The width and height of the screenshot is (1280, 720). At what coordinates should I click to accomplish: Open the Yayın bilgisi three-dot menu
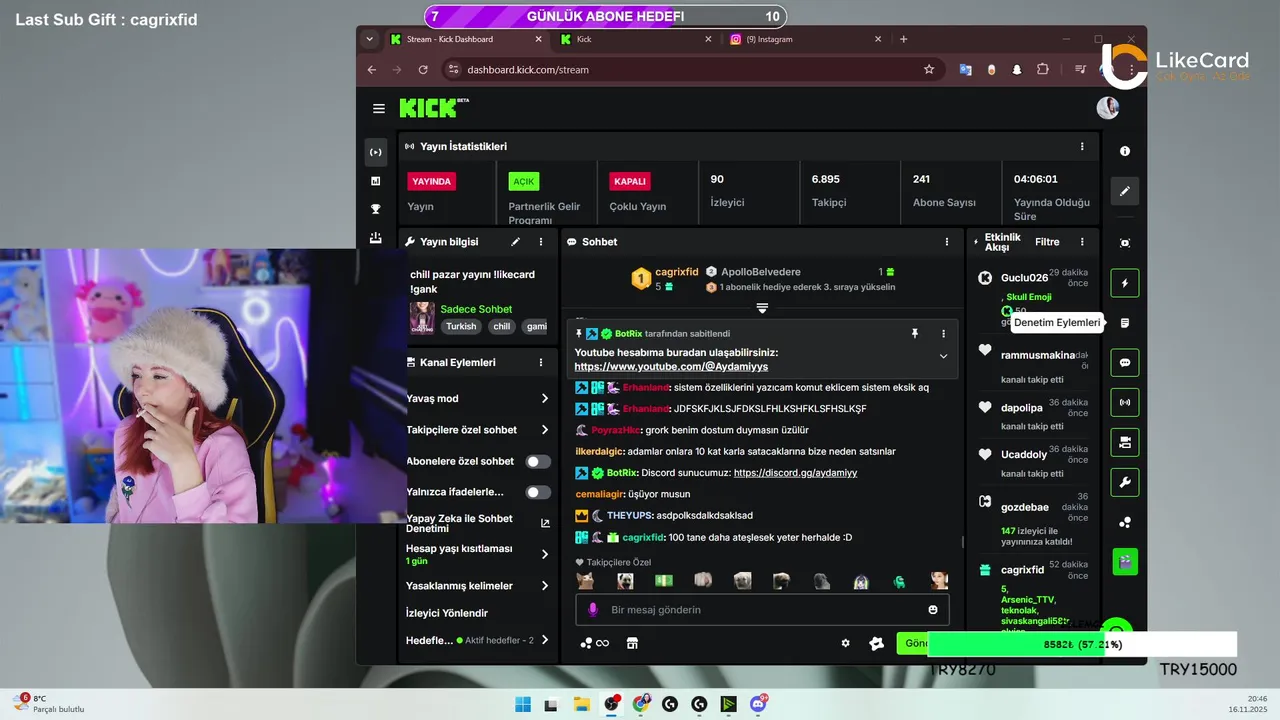coord(541,242)
